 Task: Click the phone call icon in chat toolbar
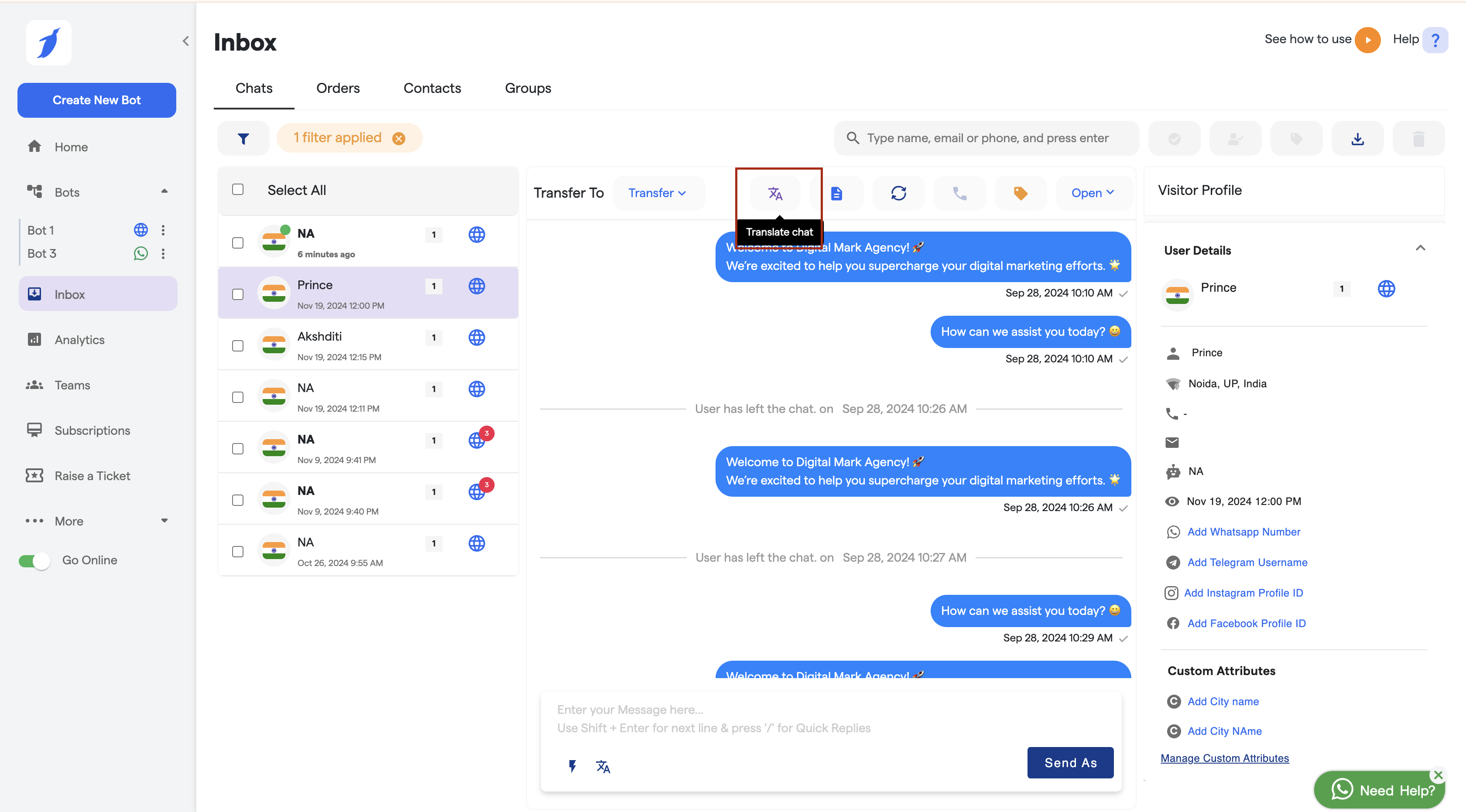(x=959, y=193)
